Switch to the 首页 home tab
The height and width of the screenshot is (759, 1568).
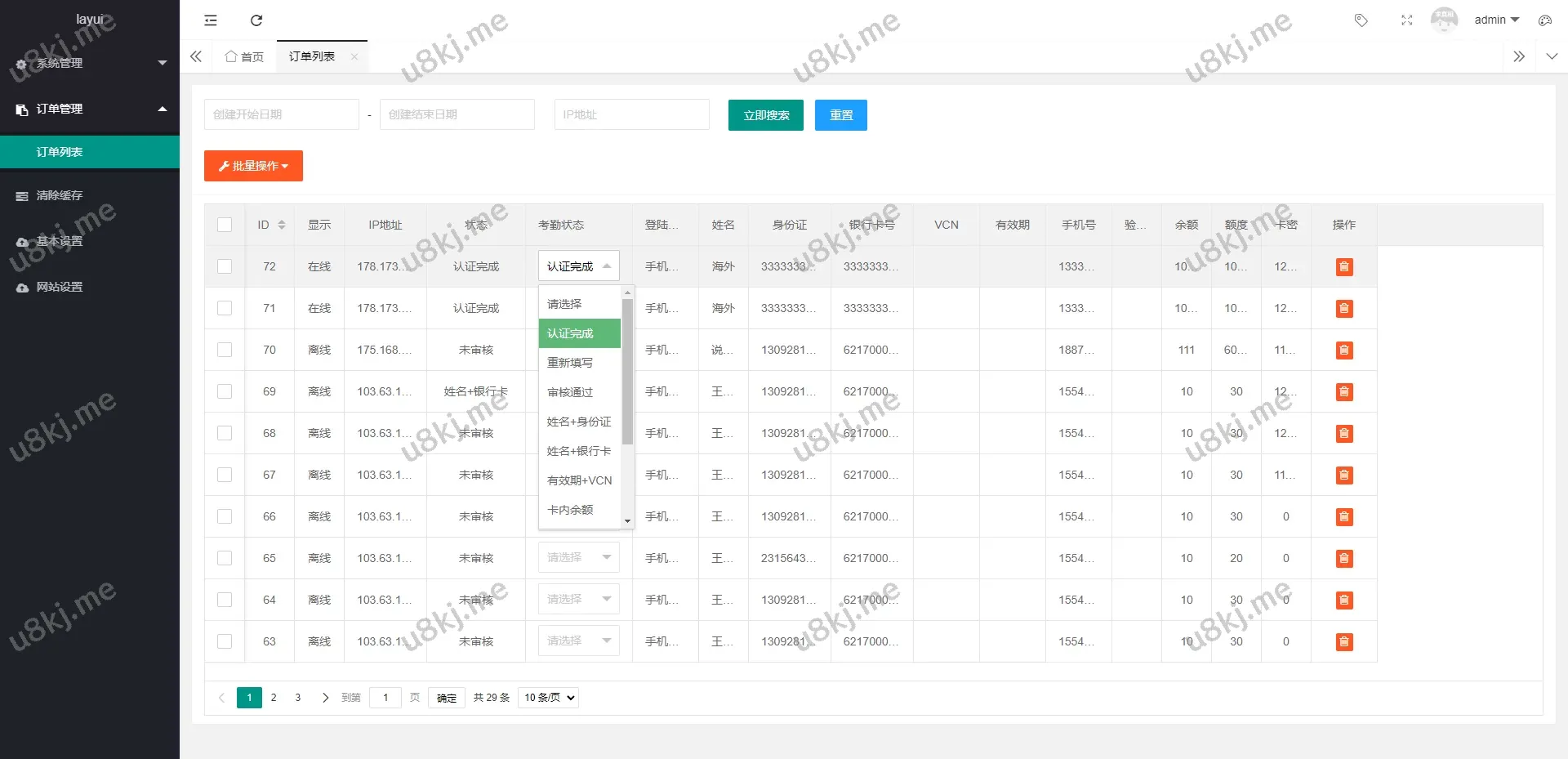pyautogui.click(x=245, y=56)
